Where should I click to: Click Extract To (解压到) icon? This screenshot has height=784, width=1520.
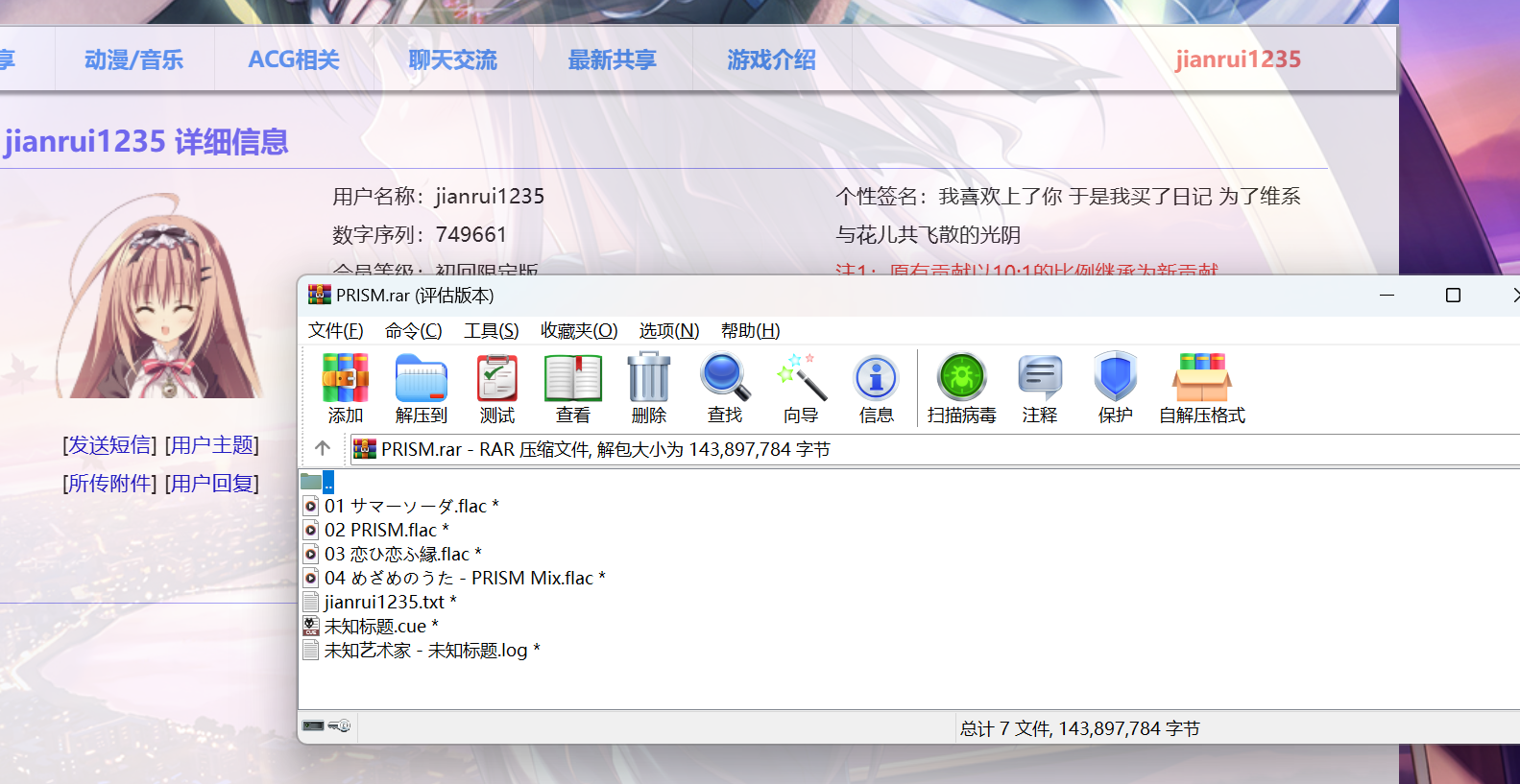(x=422, y=389)
